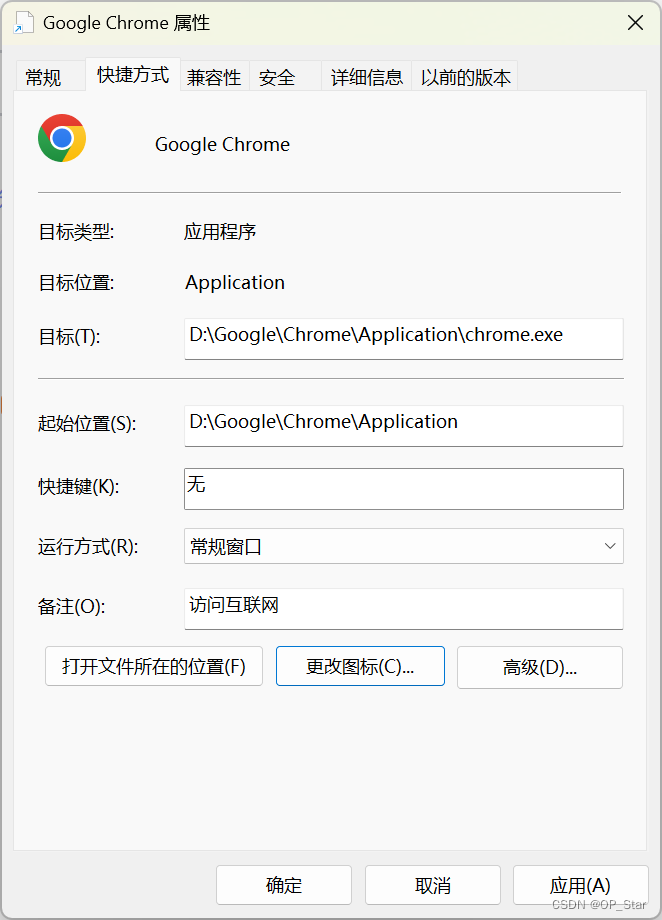Switch to the 常规 tab

[43, 77]
